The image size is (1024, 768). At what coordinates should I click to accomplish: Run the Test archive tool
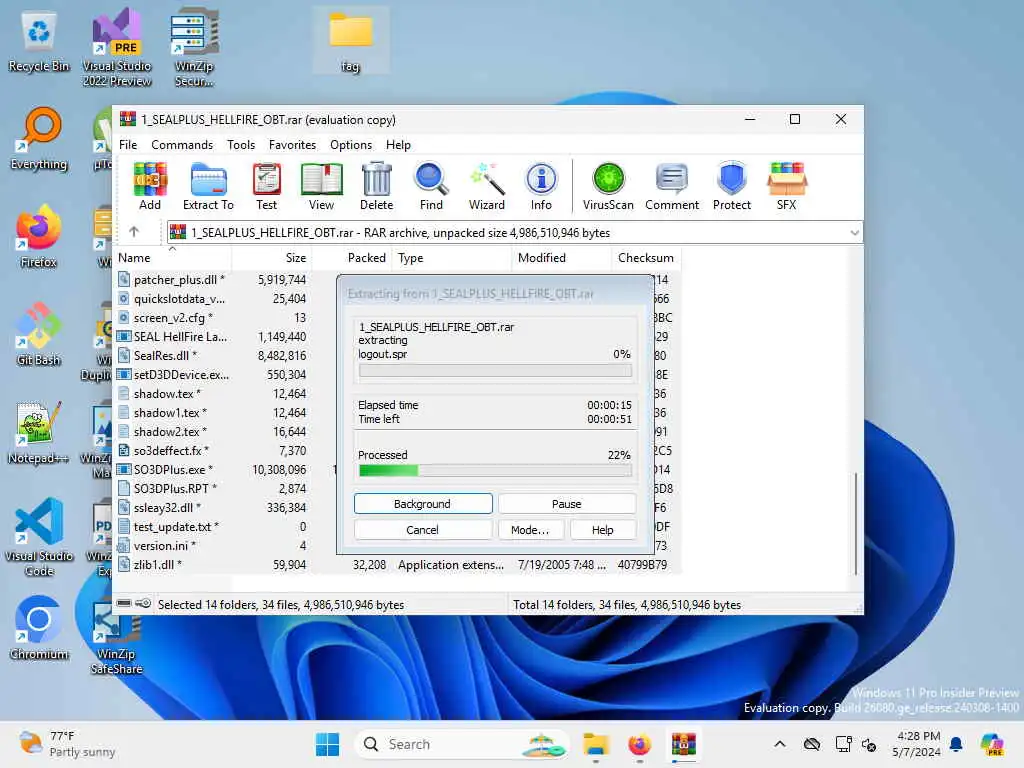pyautogui.click(x=266, y=186)
